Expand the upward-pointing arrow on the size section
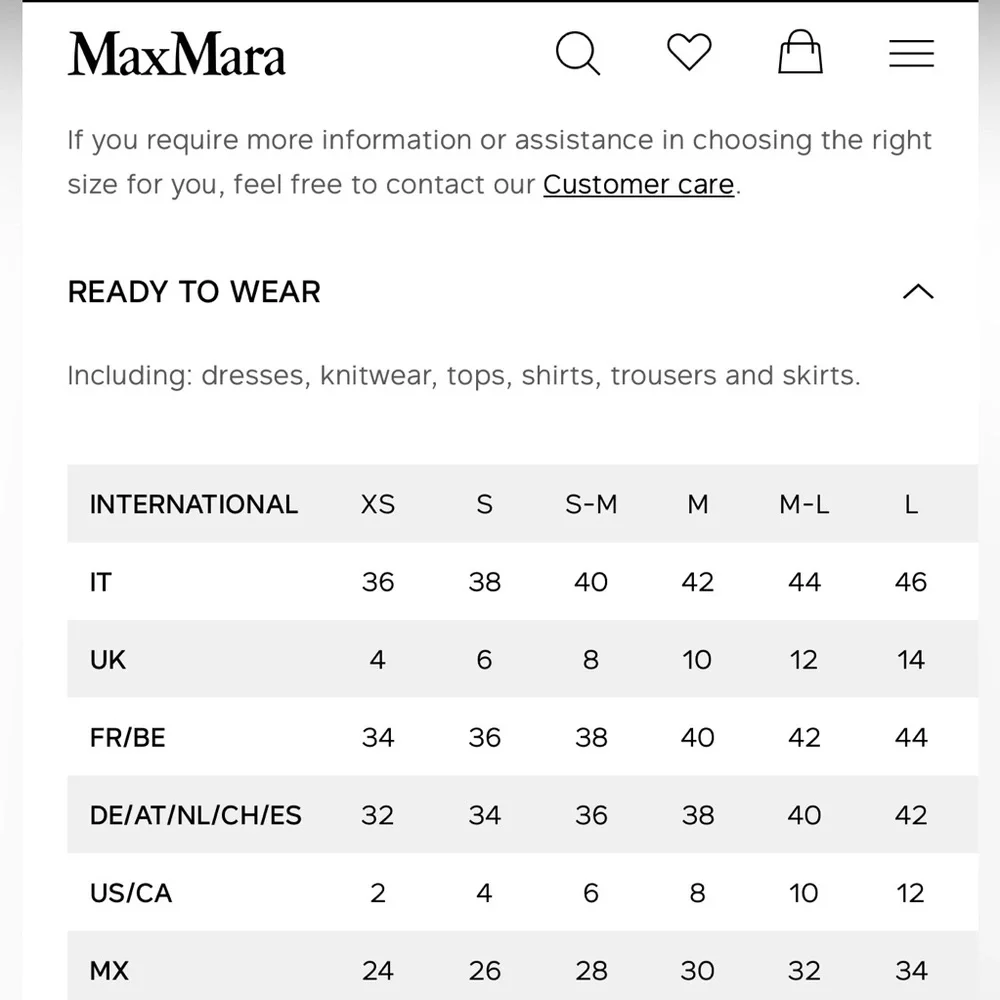The height and width of the screenshot is (1000, 1000). click(x=918, y=291)
